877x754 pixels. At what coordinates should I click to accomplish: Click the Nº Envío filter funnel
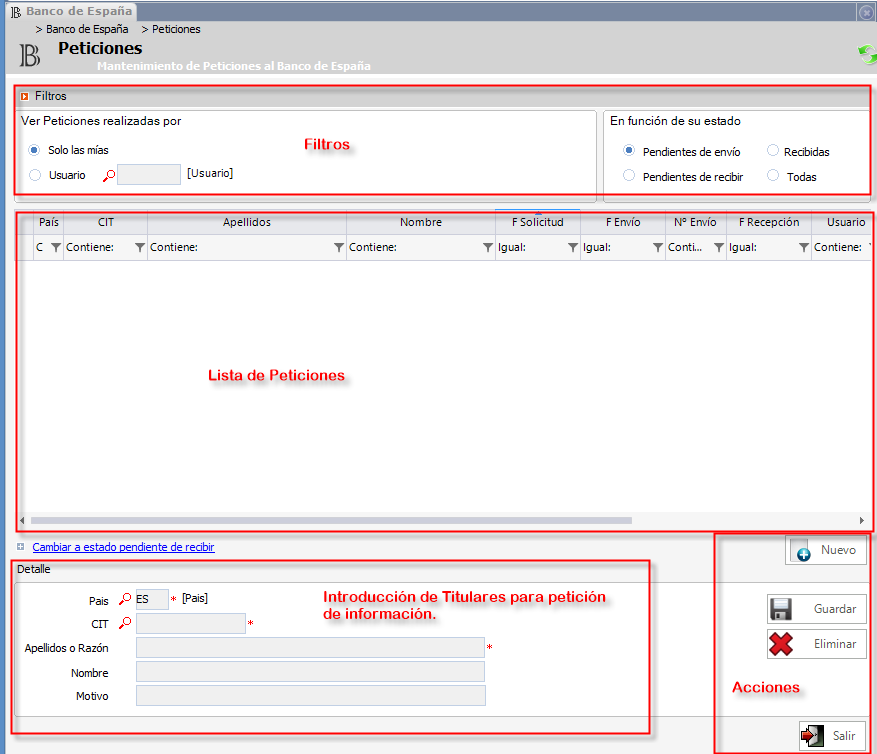pyautogui.click(x=719, y=247)
